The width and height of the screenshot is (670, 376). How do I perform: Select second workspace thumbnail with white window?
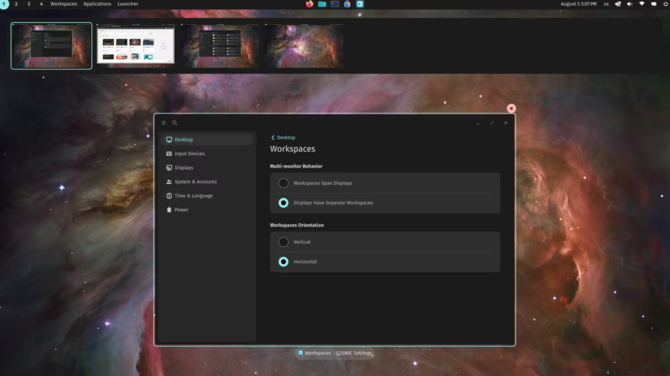coord(135,46)
